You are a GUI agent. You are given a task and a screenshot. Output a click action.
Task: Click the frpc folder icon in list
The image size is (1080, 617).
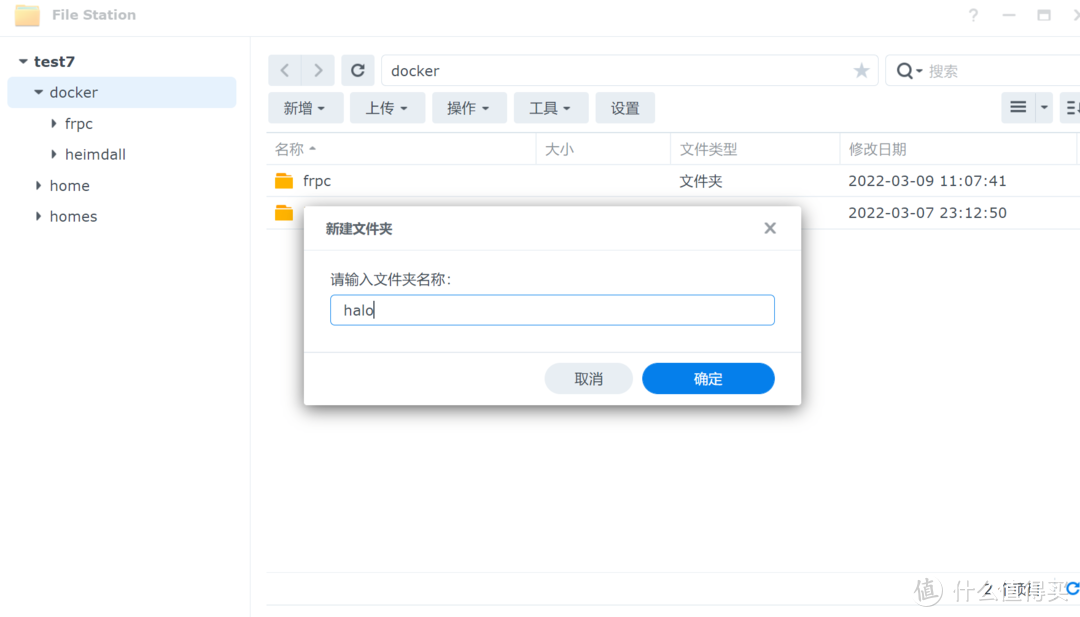point(284,181)
